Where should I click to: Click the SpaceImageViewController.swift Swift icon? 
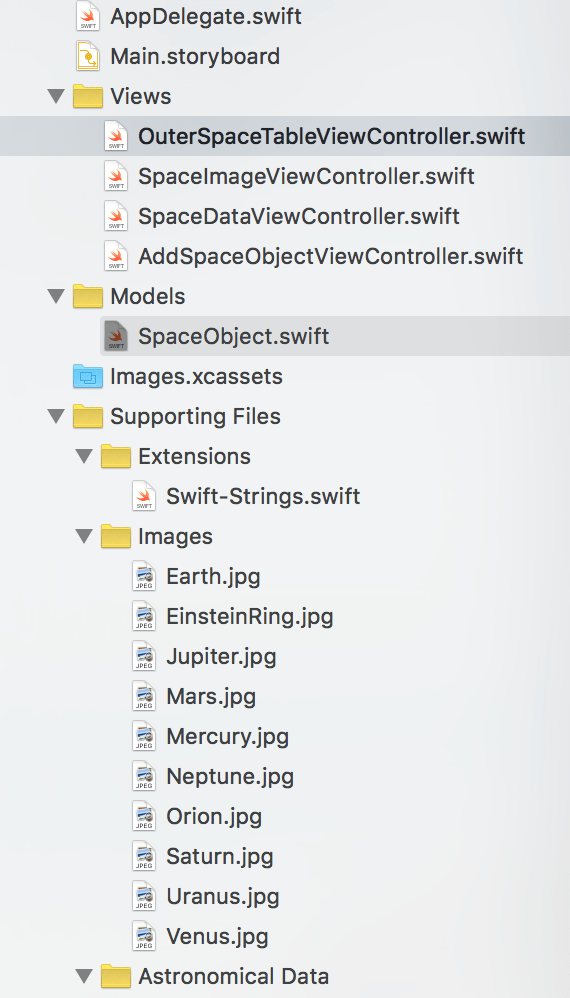tap(116, 176)
